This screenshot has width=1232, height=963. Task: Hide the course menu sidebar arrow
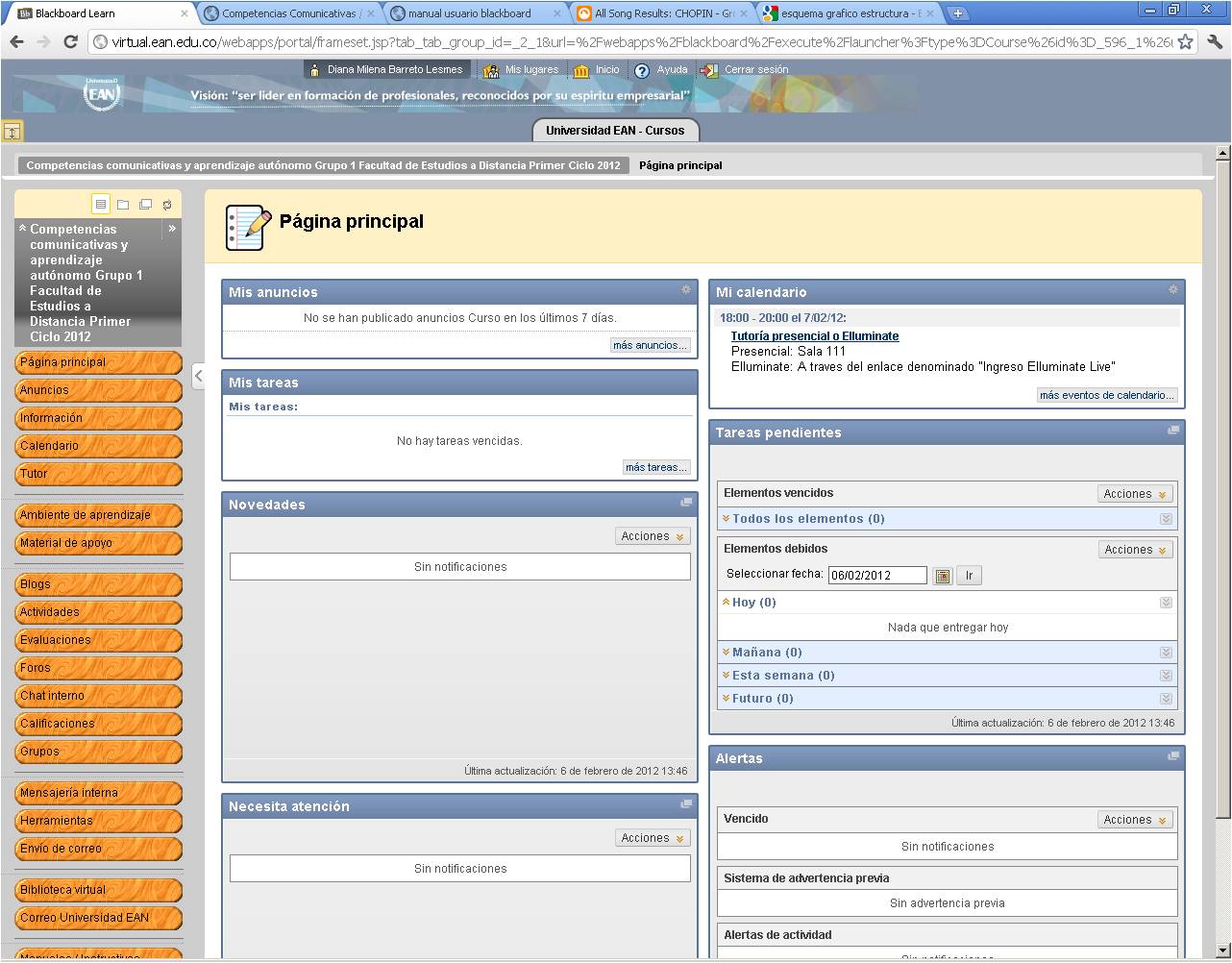[x=198, y=376]
